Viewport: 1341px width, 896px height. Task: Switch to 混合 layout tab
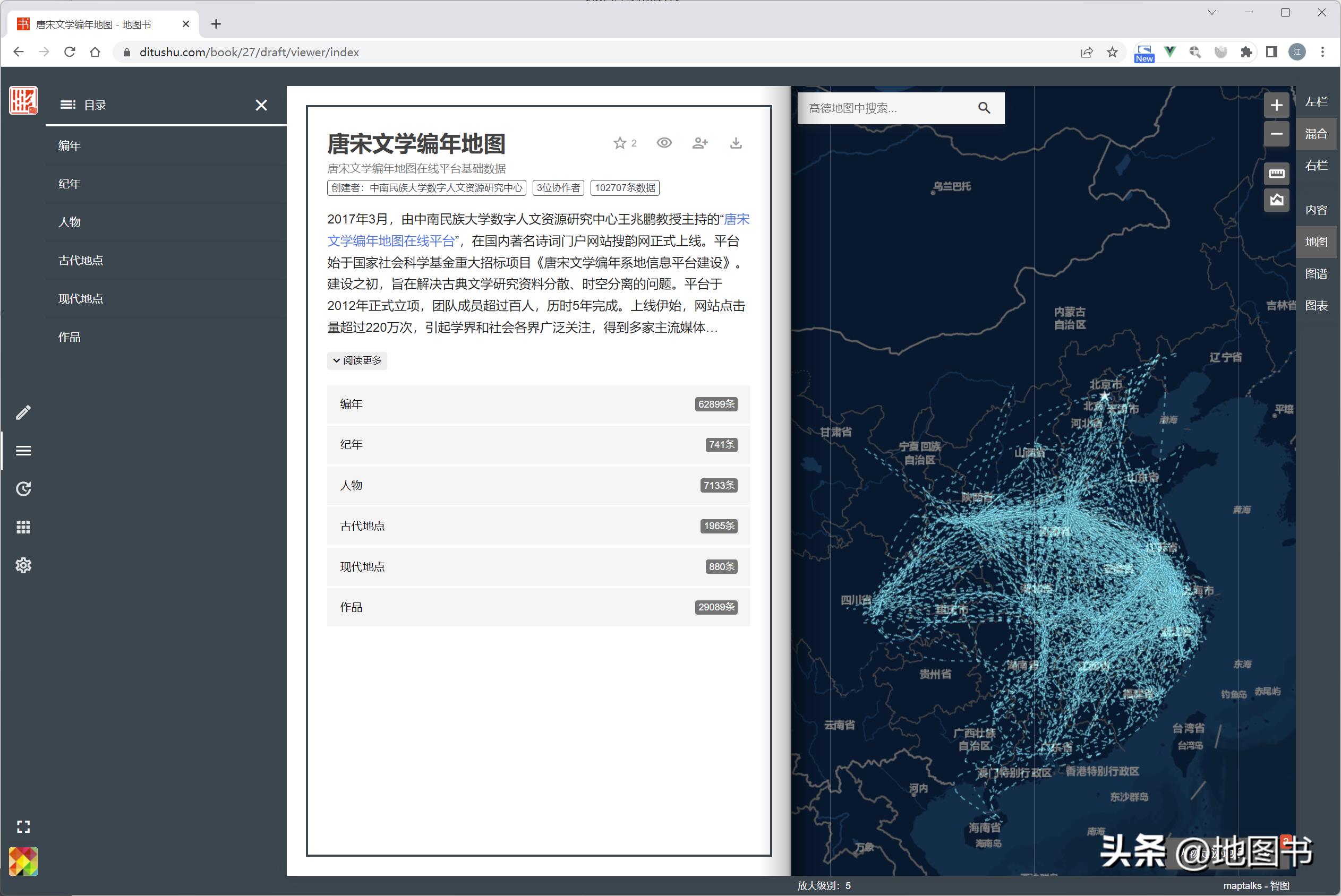point(1317,134)
